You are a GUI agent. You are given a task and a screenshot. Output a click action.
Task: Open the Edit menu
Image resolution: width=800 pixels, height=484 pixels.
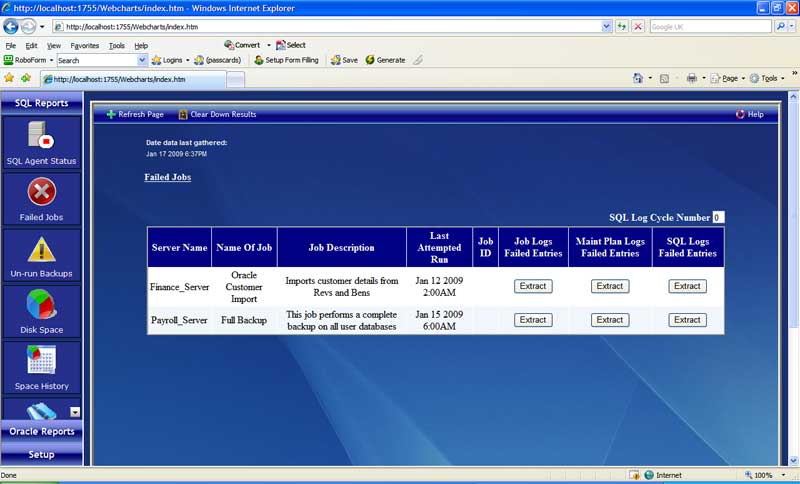coord(31,45)
